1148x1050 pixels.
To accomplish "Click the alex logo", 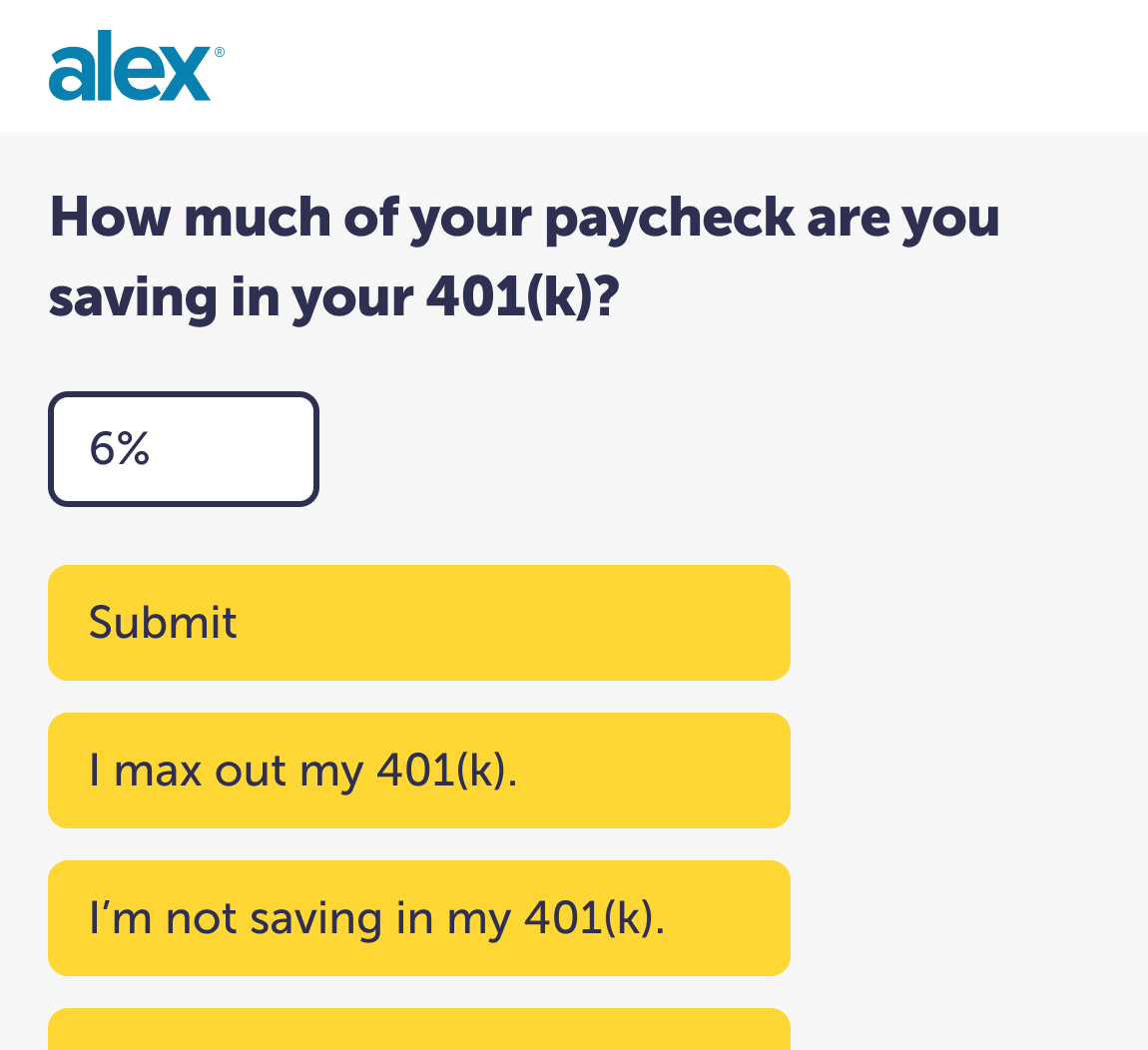I will [136, 66].
